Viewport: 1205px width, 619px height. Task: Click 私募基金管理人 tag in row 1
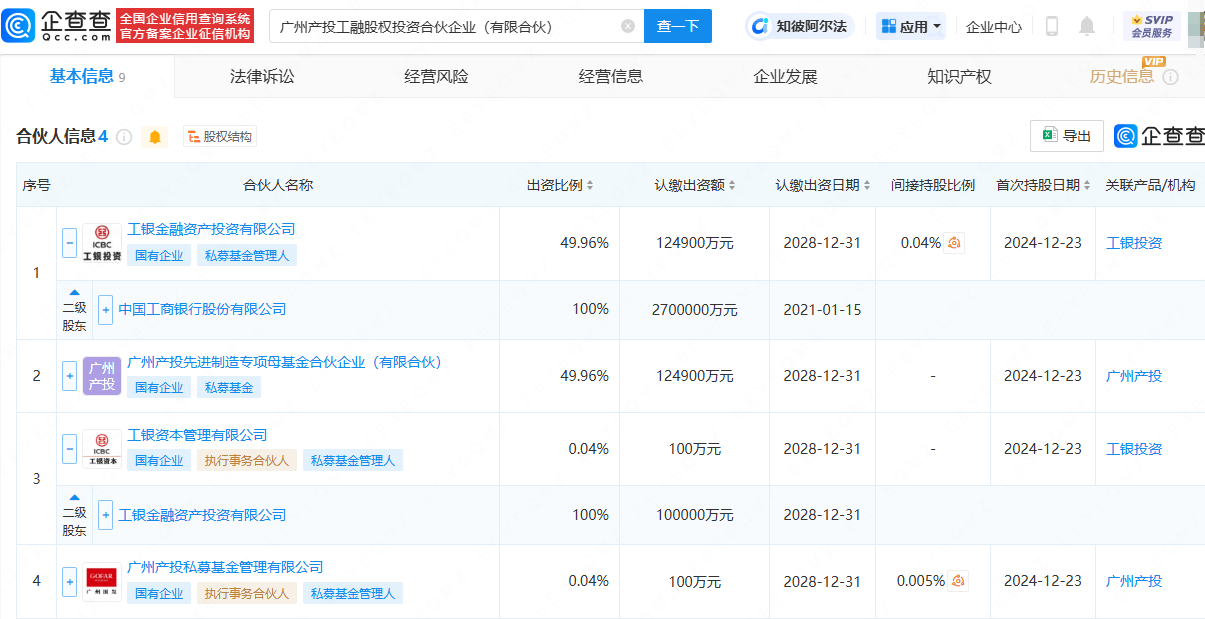coord(246,255)
